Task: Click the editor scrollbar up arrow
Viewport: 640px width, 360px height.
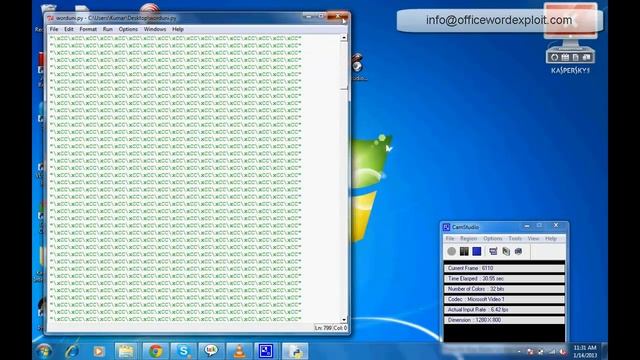Action: click(x=344, y=38)
